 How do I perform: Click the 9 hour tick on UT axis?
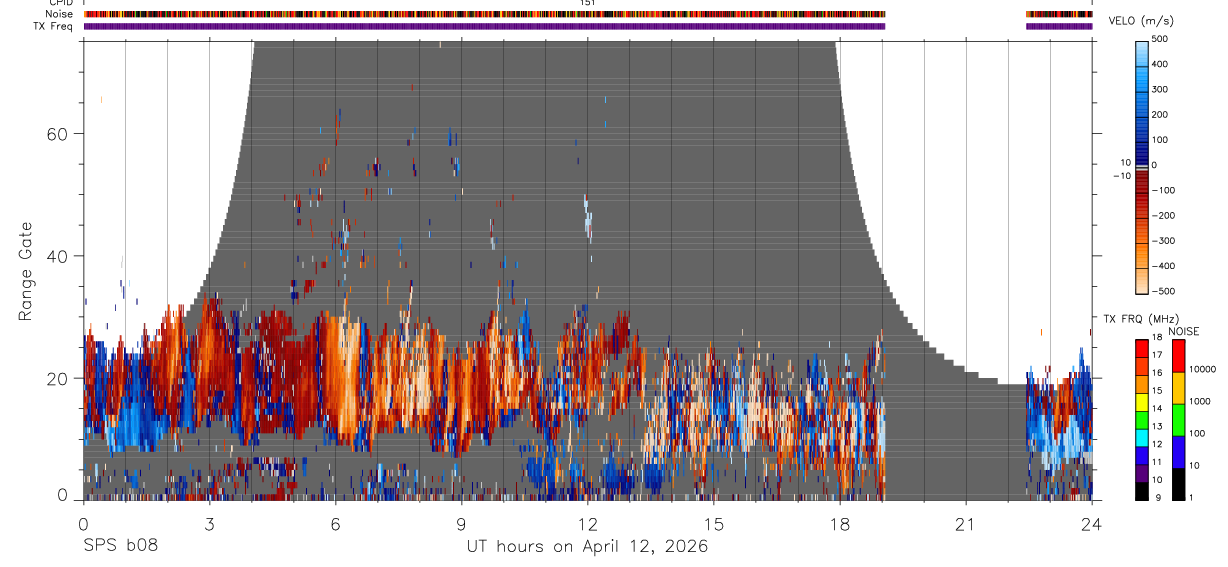point(461,522)
